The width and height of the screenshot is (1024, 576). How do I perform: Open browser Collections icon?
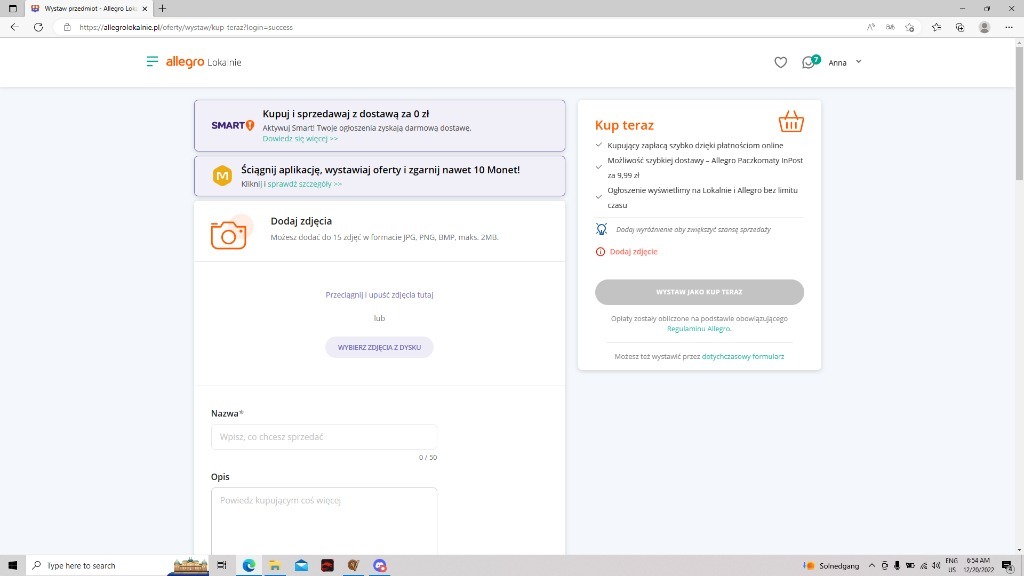coord(960,27)
